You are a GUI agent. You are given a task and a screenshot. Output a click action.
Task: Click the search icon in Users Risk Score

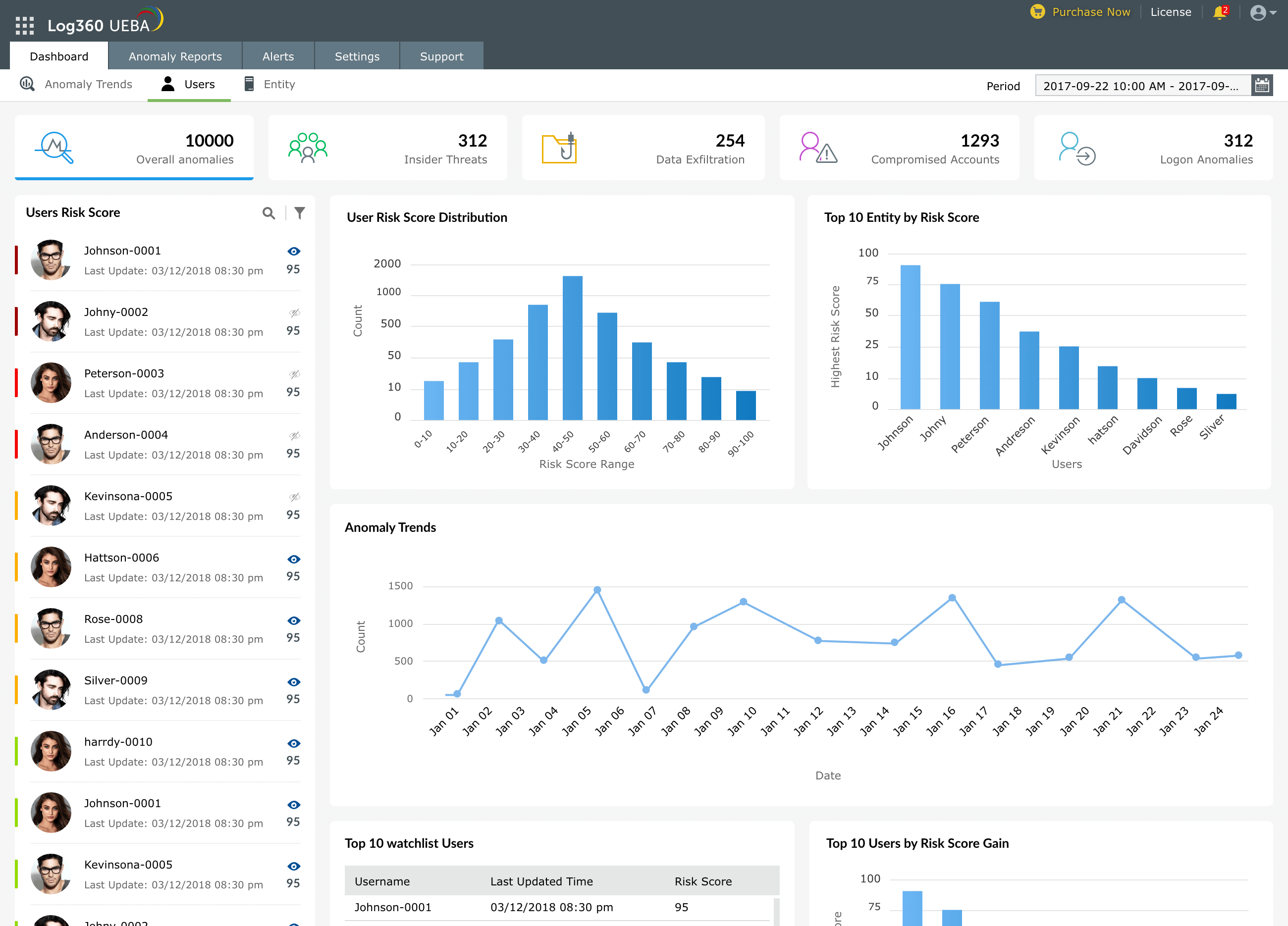coord(268,213)
